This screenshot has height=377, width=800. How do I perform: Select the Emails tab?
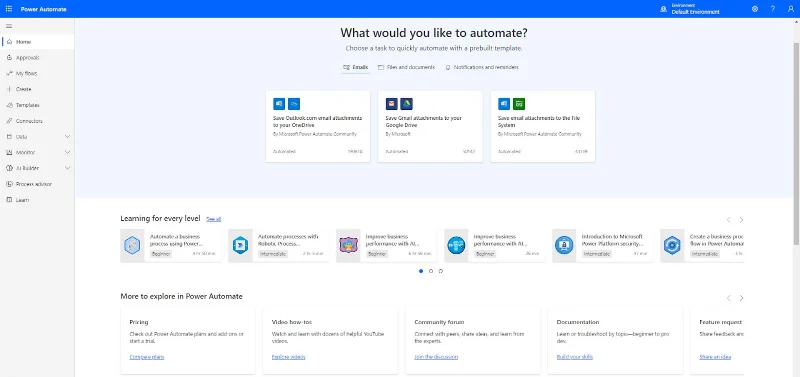[356, 67]
